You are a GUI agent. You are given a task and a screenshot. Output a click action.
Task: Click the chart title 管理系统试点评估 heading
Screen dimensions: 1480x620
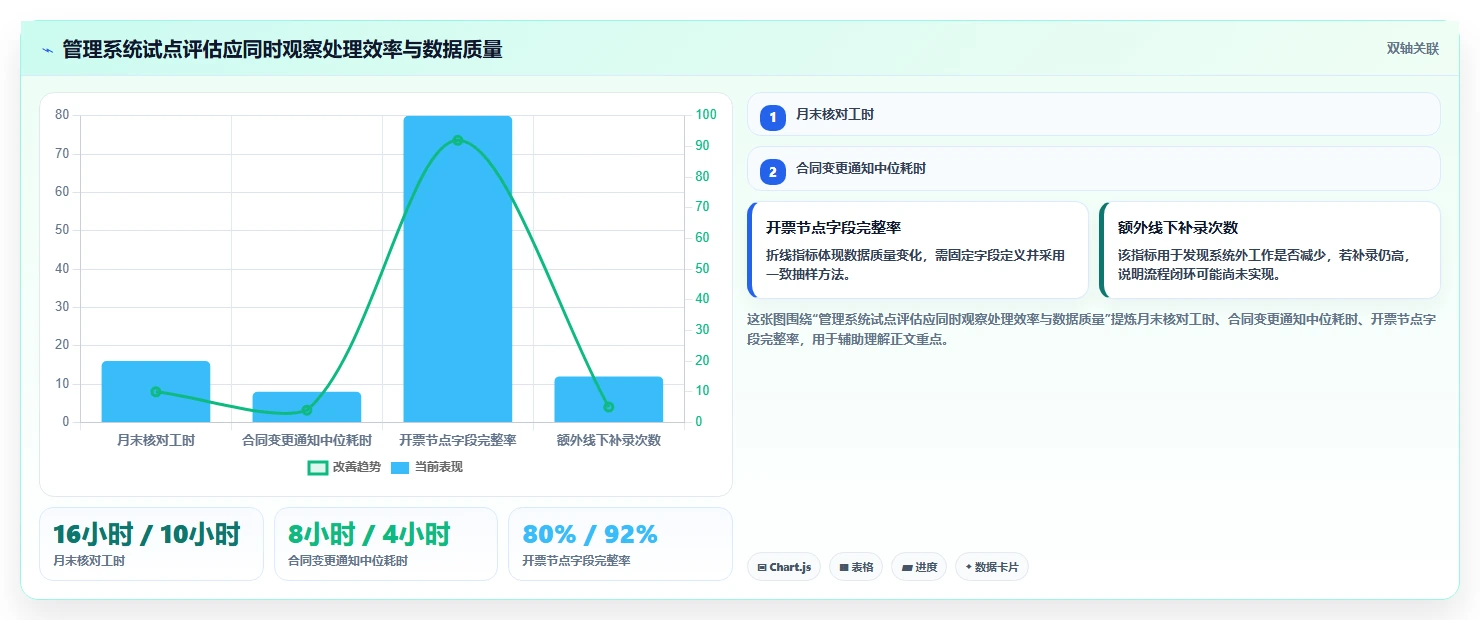(x=282, y=50)
